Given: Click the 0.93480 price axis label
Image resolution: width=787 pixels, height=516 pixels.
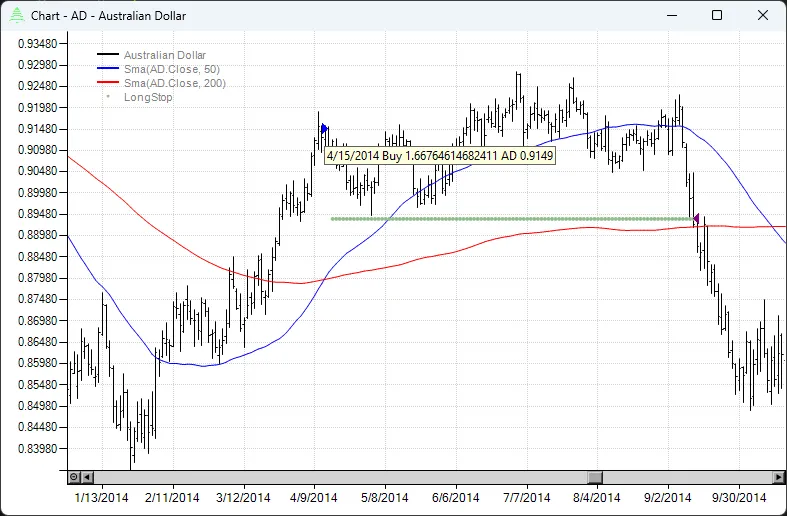Looking at the screenshot, I should 38,44.
